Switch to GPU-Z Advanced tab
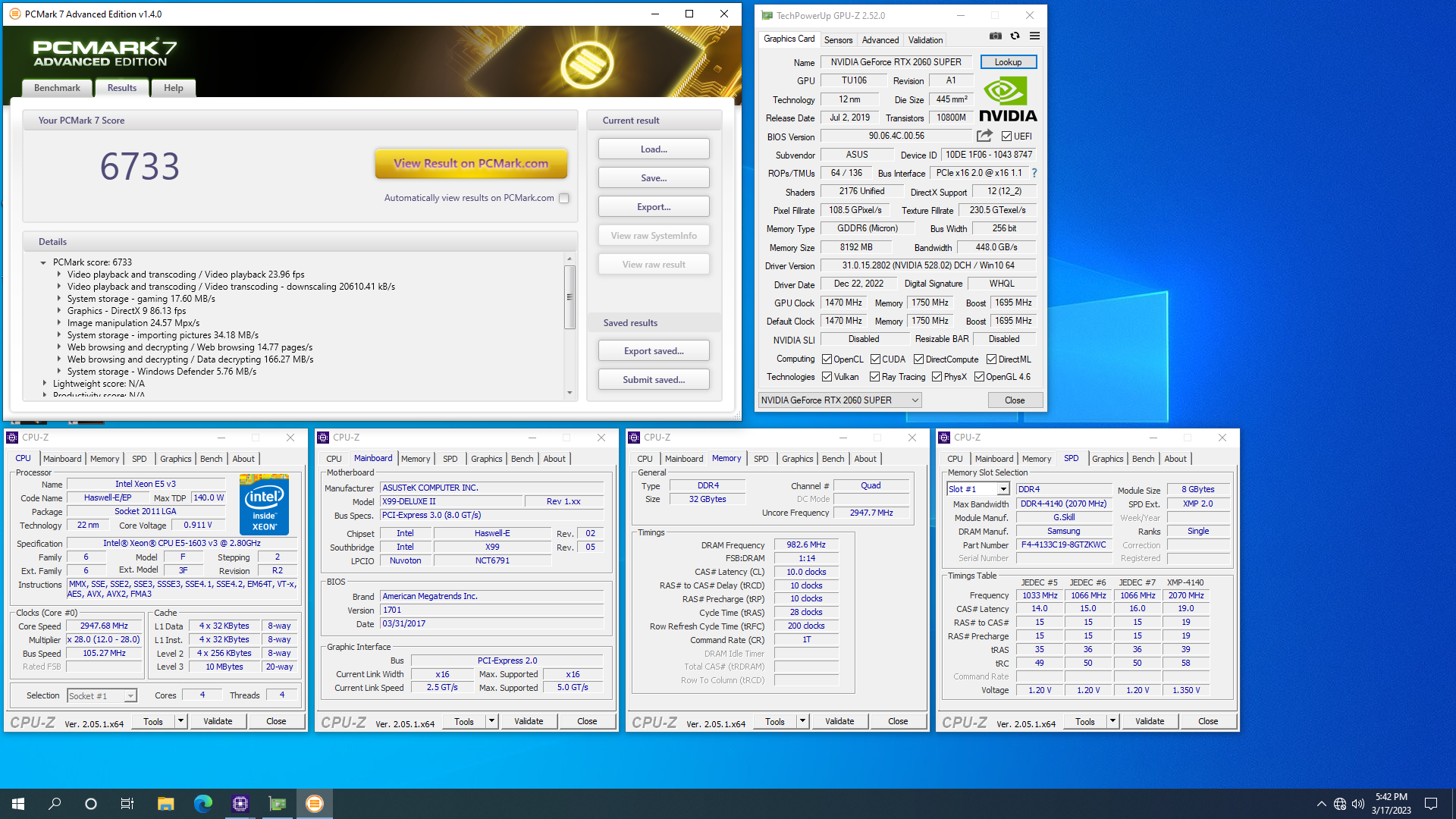The image size is (1456, 819). (x=880, y=40)
